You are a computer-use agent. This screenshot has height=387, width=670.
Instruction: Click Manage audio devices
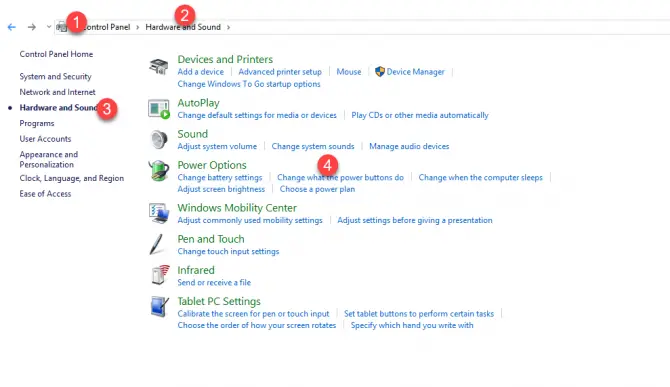pyautogui.click(x=409, y=147)
